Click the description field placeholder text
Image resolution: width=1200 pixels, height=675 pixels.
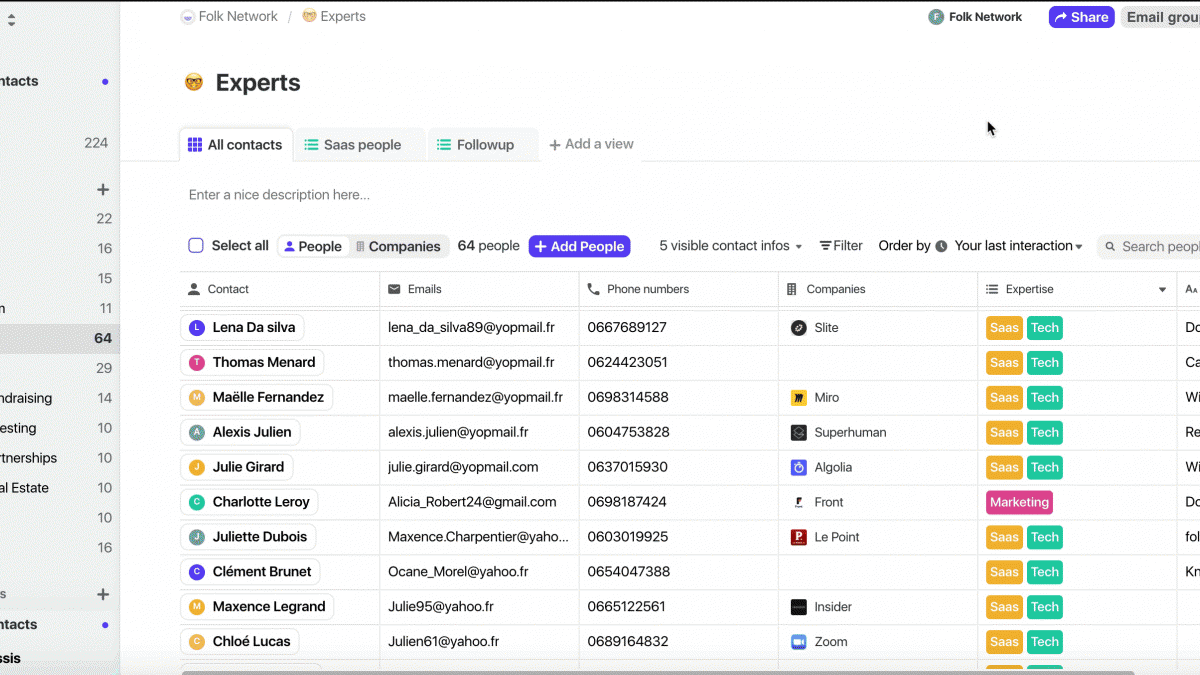tap(279, 195)
